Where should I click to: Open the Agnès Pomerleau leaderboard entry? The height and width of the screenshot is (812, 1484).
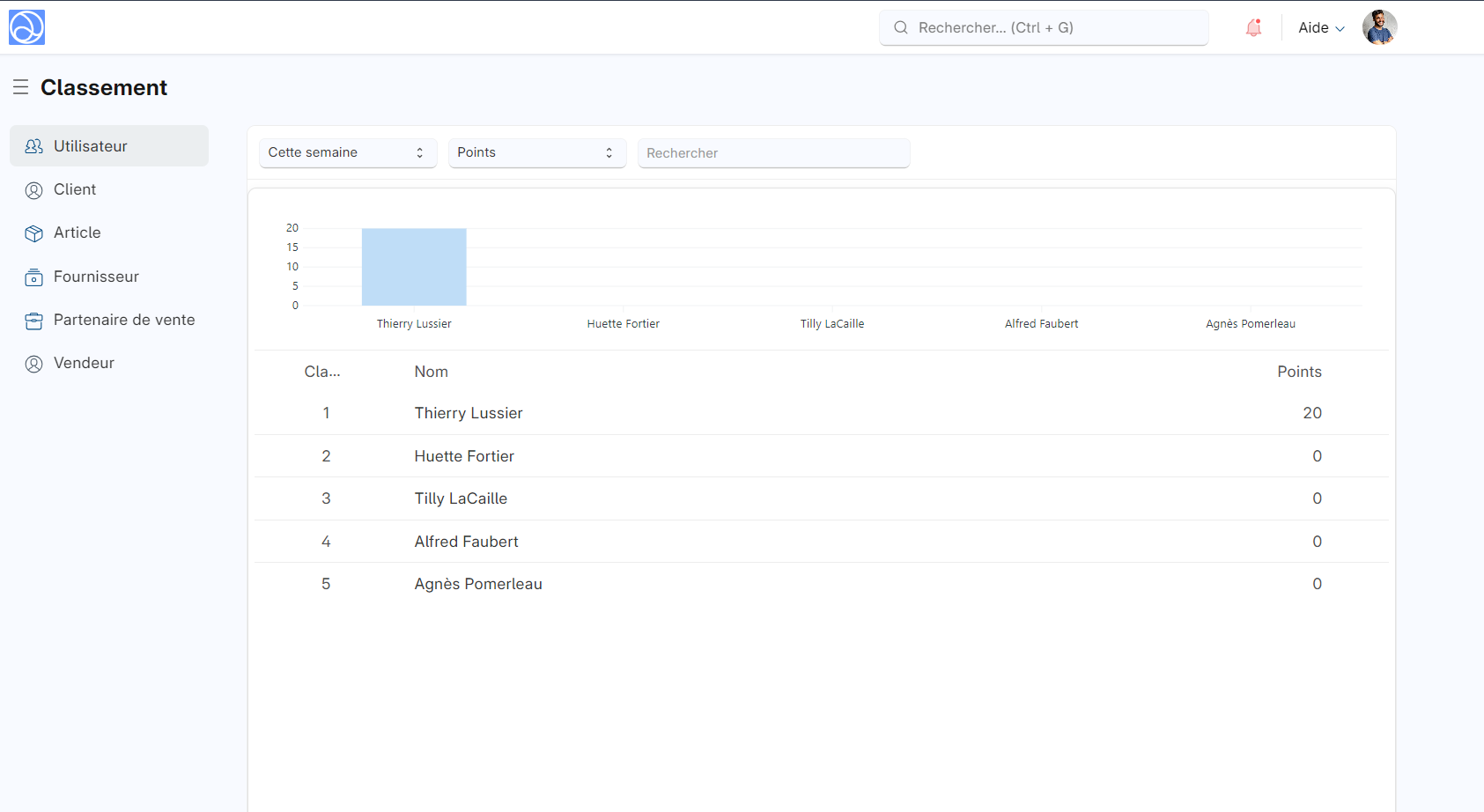pos(478,584)
